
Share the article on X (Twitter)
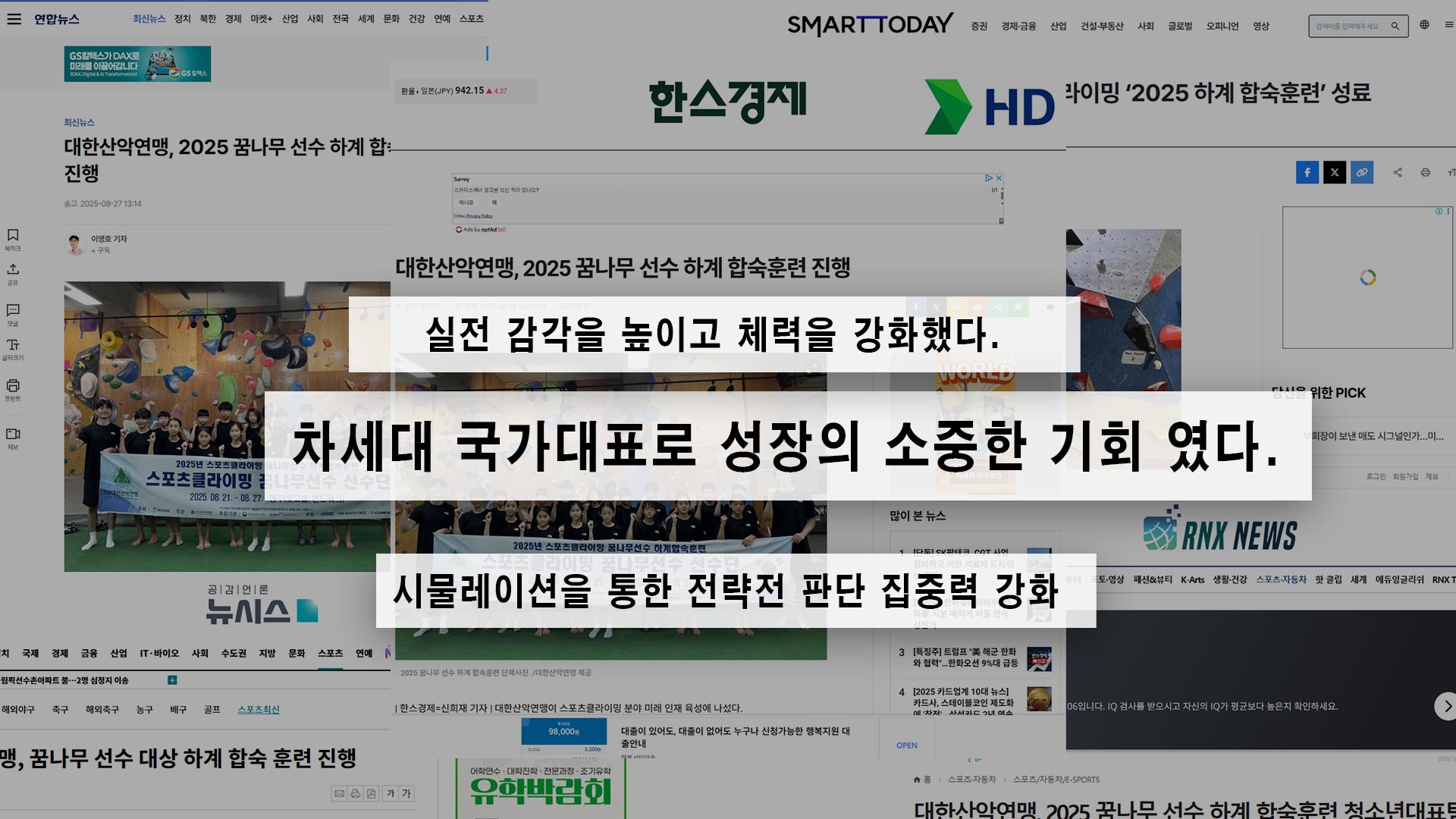point(1335,173)
